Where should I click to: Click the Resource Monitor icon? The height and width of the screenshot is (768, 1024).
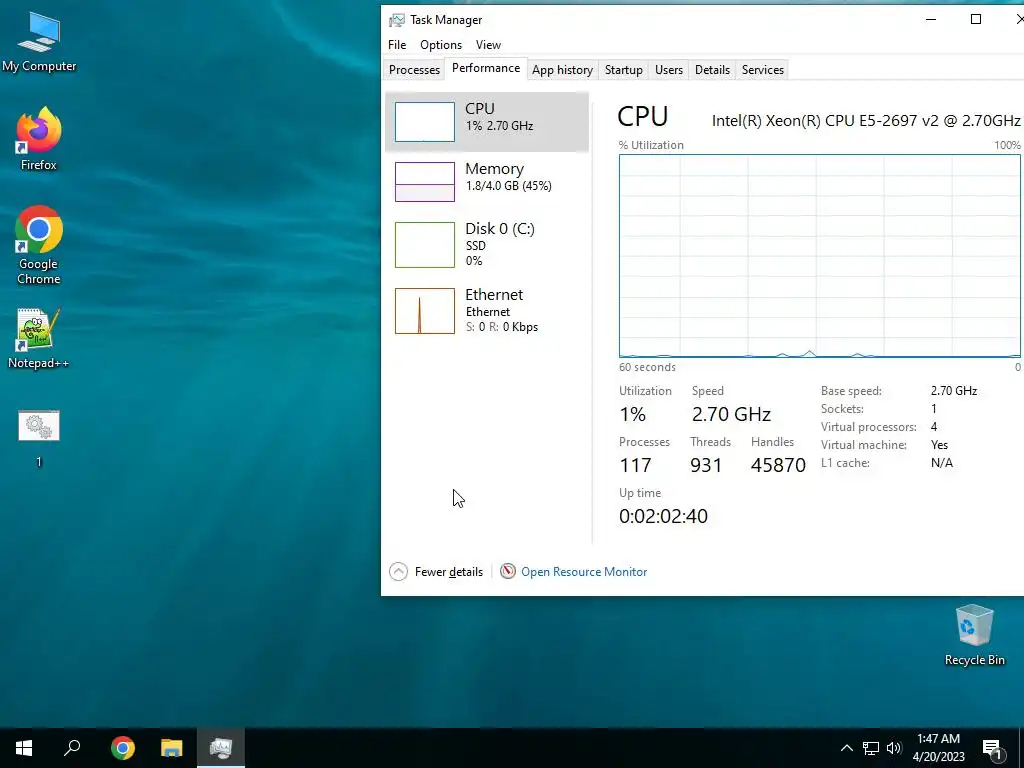[x=507, y=571]
